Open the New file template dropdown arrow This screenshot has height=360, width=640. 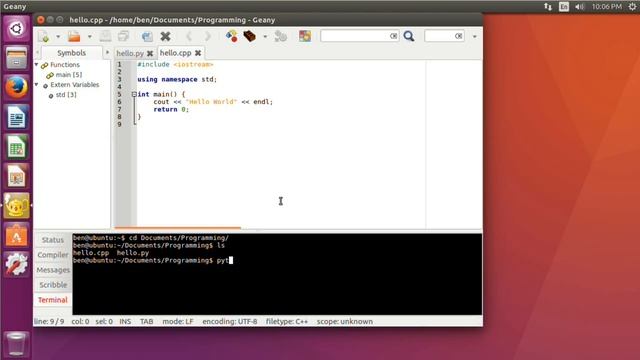point(58,36)
